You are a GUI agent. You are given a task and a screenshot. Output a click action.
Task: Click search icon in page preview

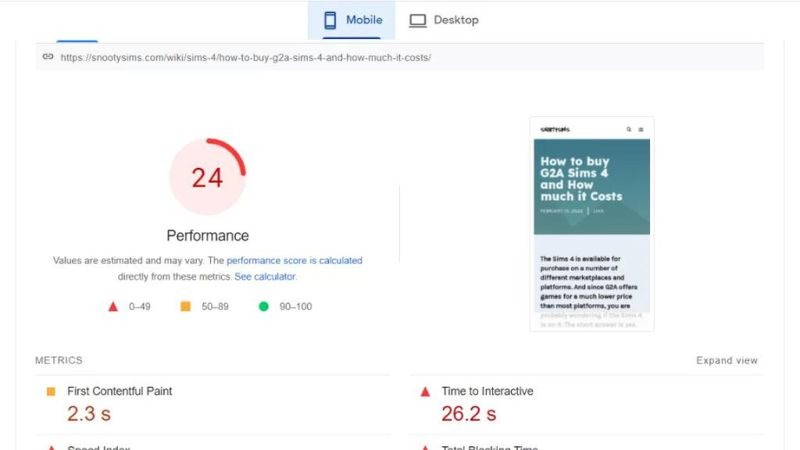point(629,130)
